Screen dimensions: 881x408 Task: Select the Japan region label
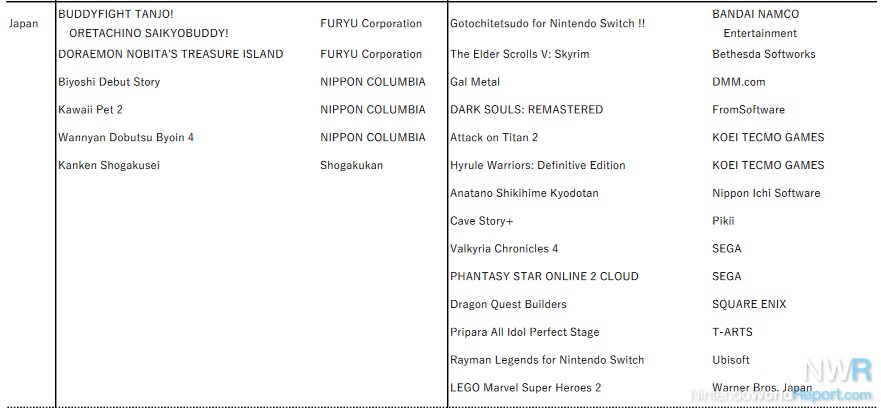(x=24, y=24)
